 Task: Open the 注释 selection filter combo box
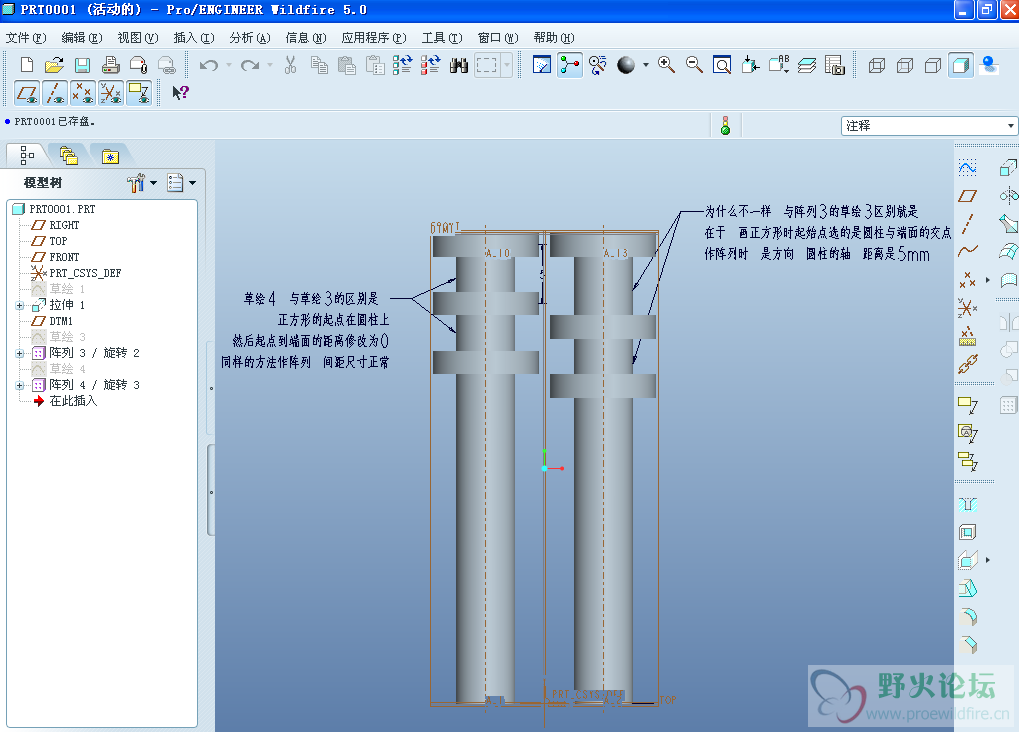(929, 125)
